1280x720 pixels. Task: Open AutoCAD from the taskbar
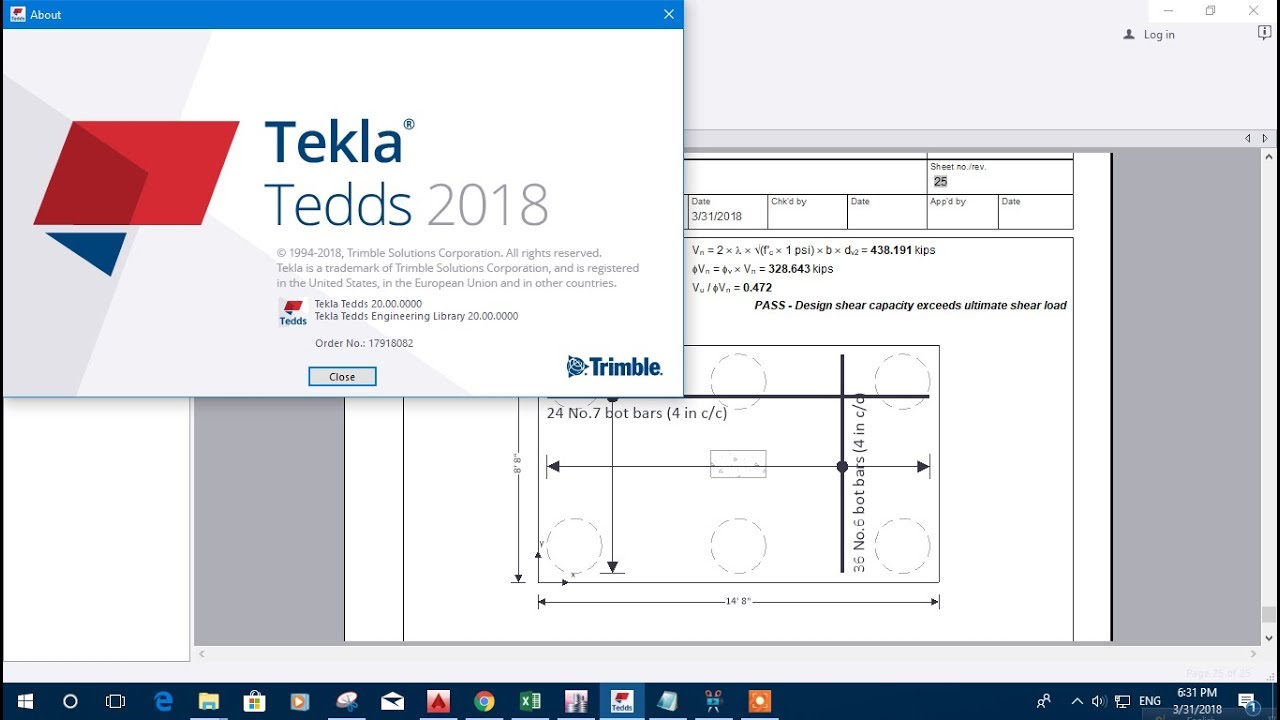438,701
